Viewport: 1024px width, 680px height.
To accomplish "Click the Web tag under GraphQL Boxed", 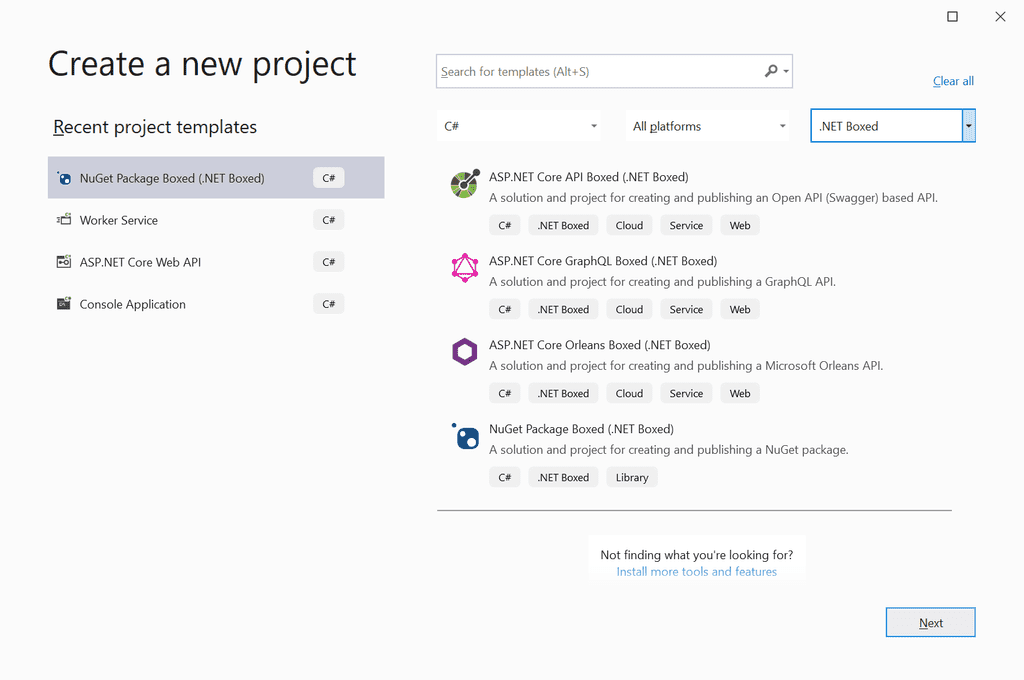I will pos(739,309).
